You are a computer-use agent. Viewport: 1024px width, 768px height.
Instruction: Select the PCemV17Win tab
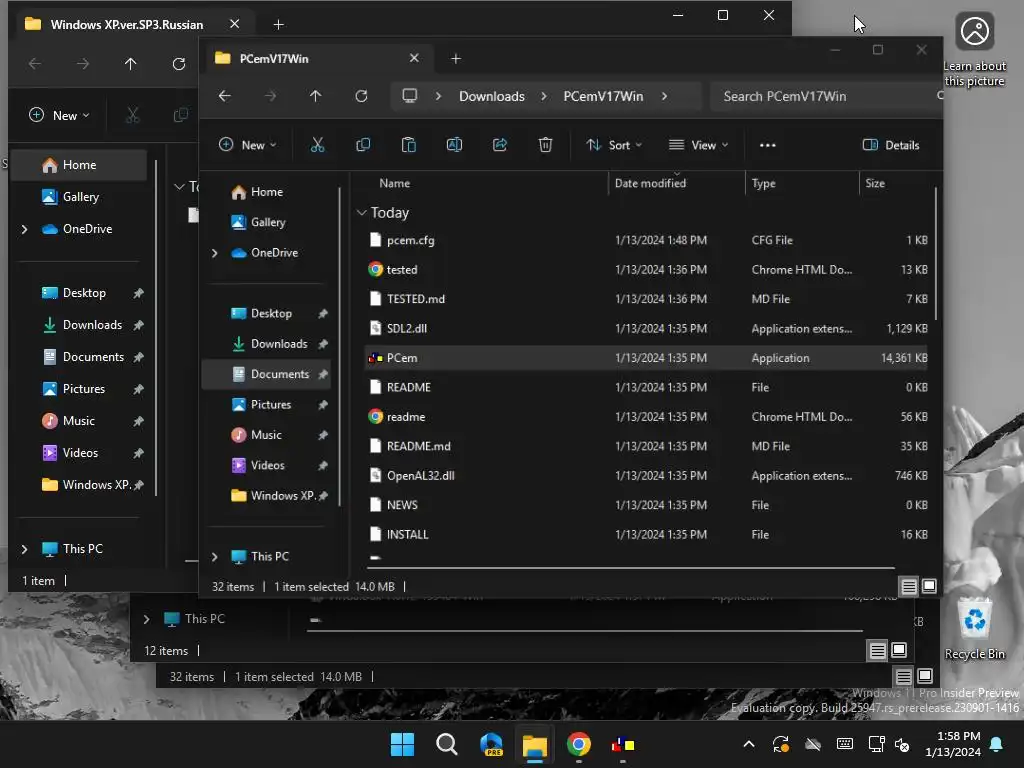click(x=317, y=59)
